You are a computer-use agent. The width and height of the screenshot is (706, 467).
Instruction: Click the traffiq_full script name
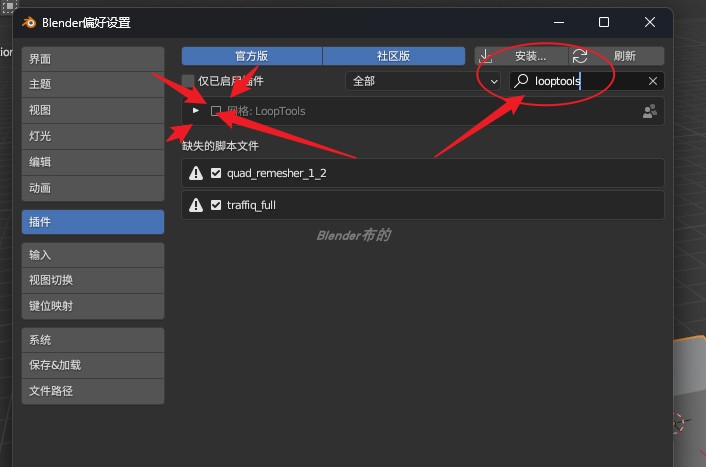coord(251,205)
